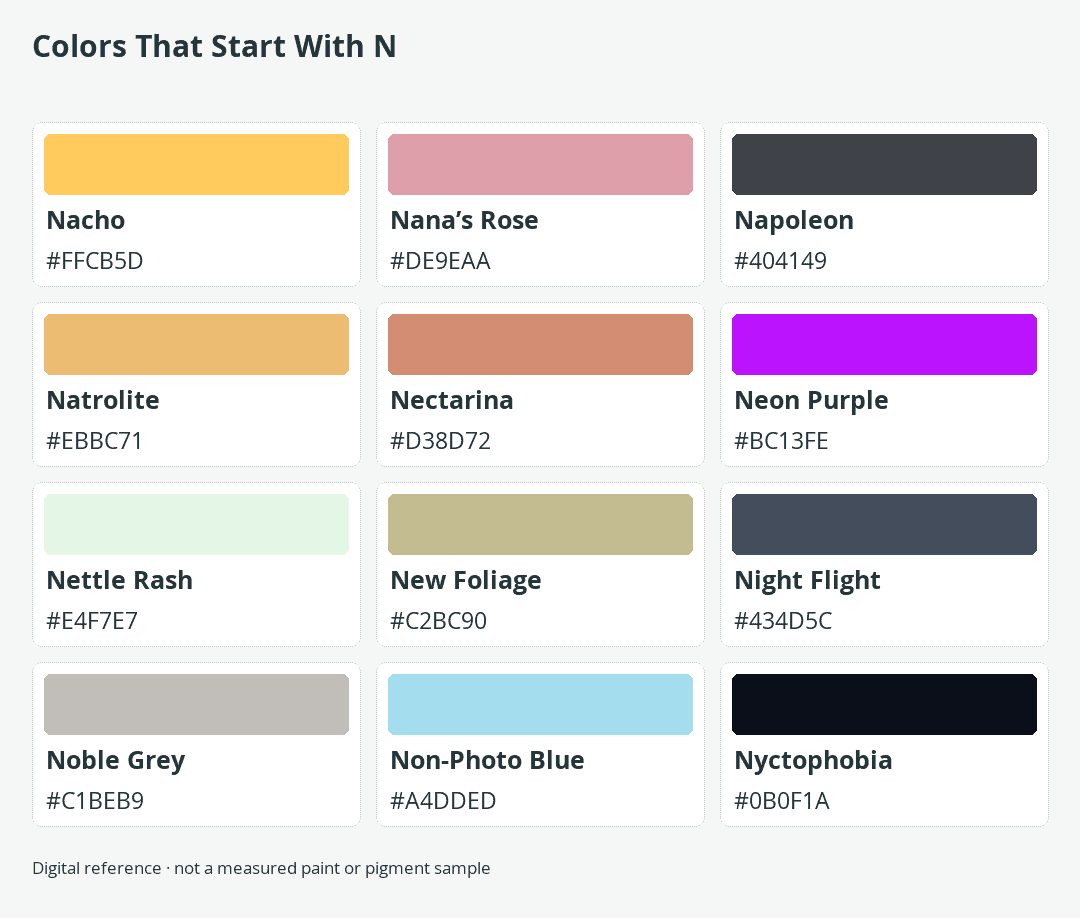Click hex code #404149
The height and width of the screenshot is (918, 1080).
click(780, 261)
